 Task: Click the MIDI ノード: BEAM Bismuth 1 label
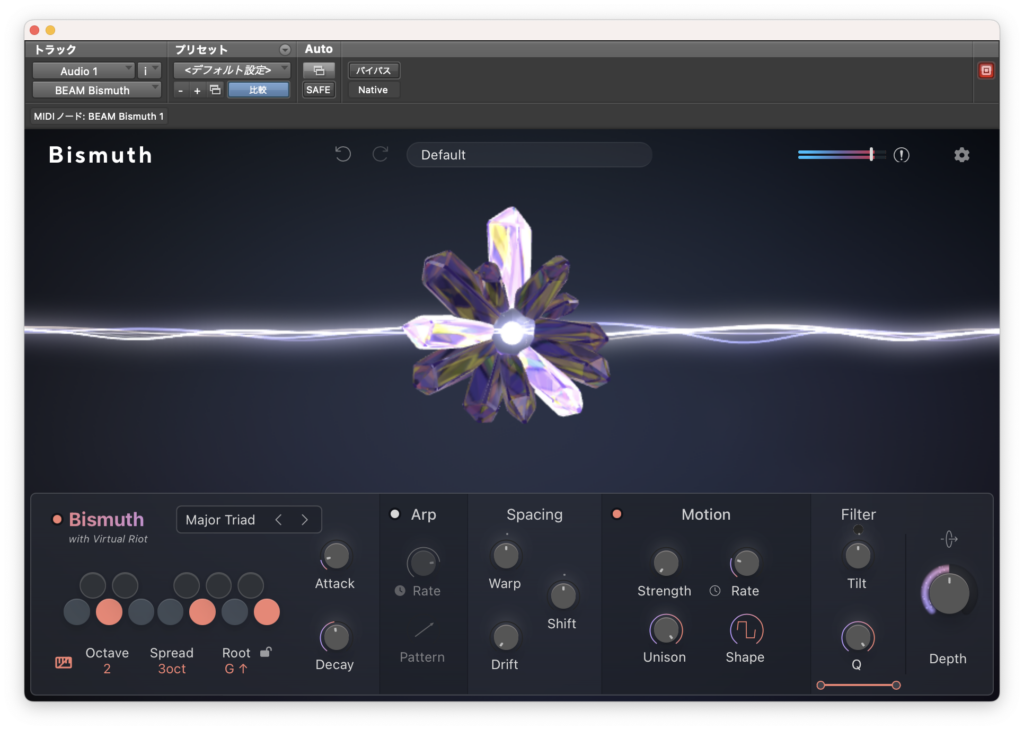(99, 116)
